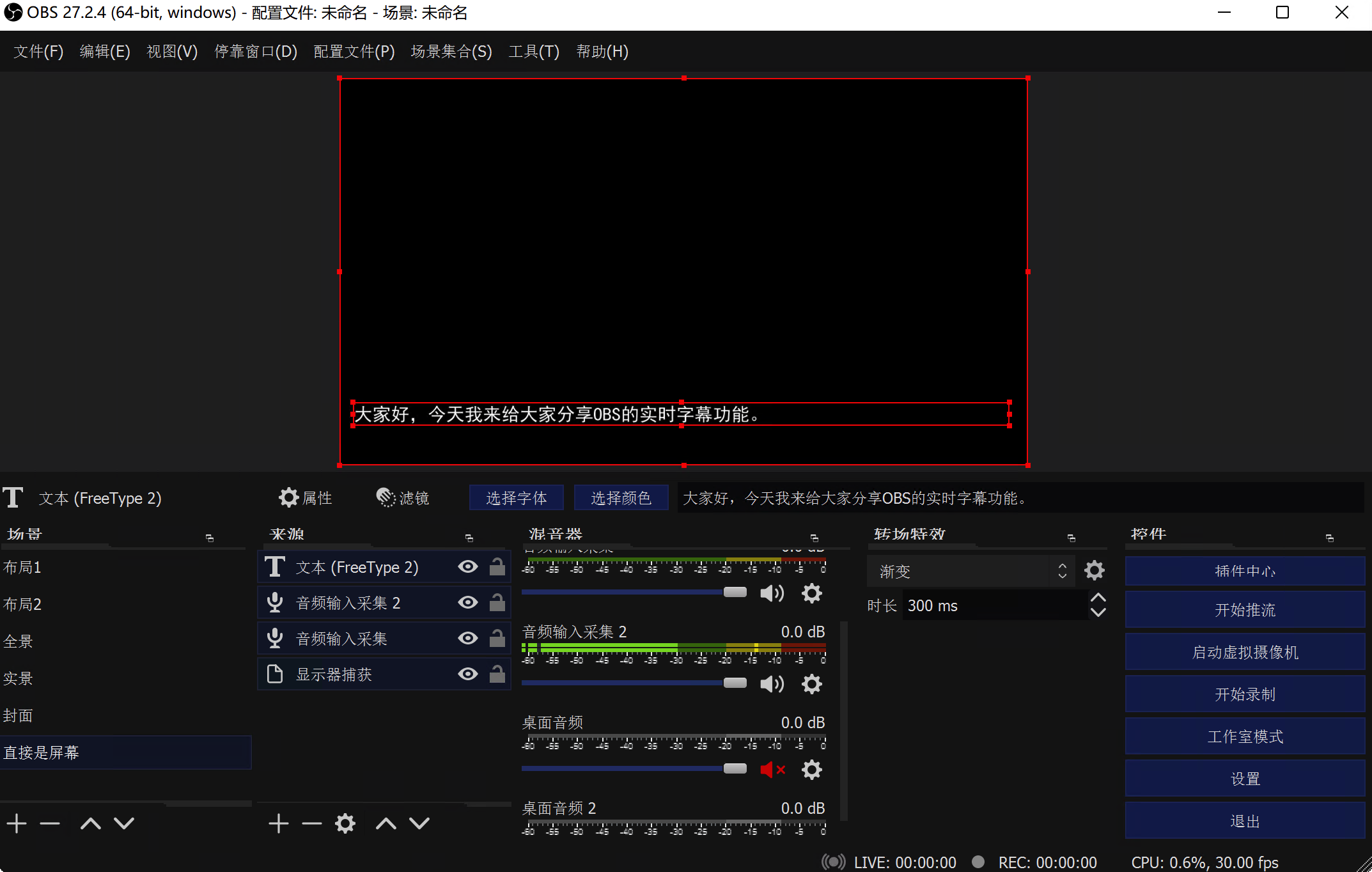This screenshot has height=872, width=1372.
Task: Pop out the 混音器 dock panel
Action: click(814, 538)
